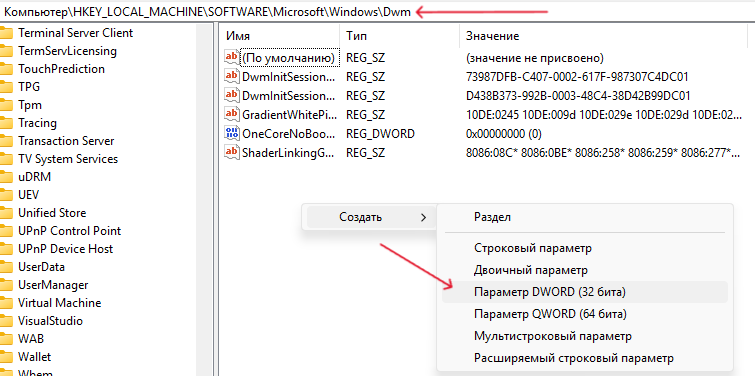Choose Расширяемый строковый параметр
The image size is (755, 376).
pyautogui.click(x=585, y=358)
